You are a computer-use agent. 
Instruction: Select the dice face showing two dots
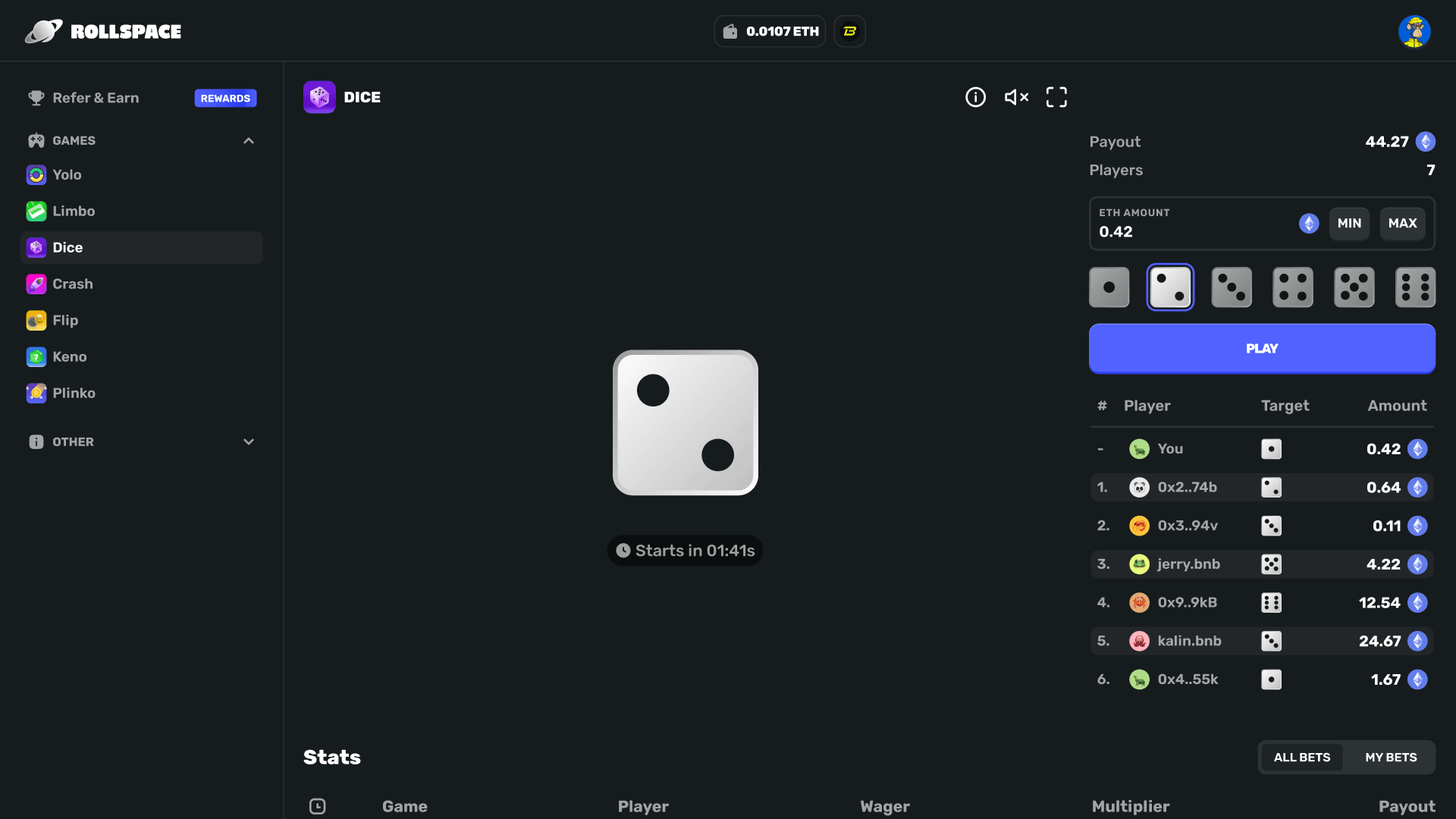1170,287
